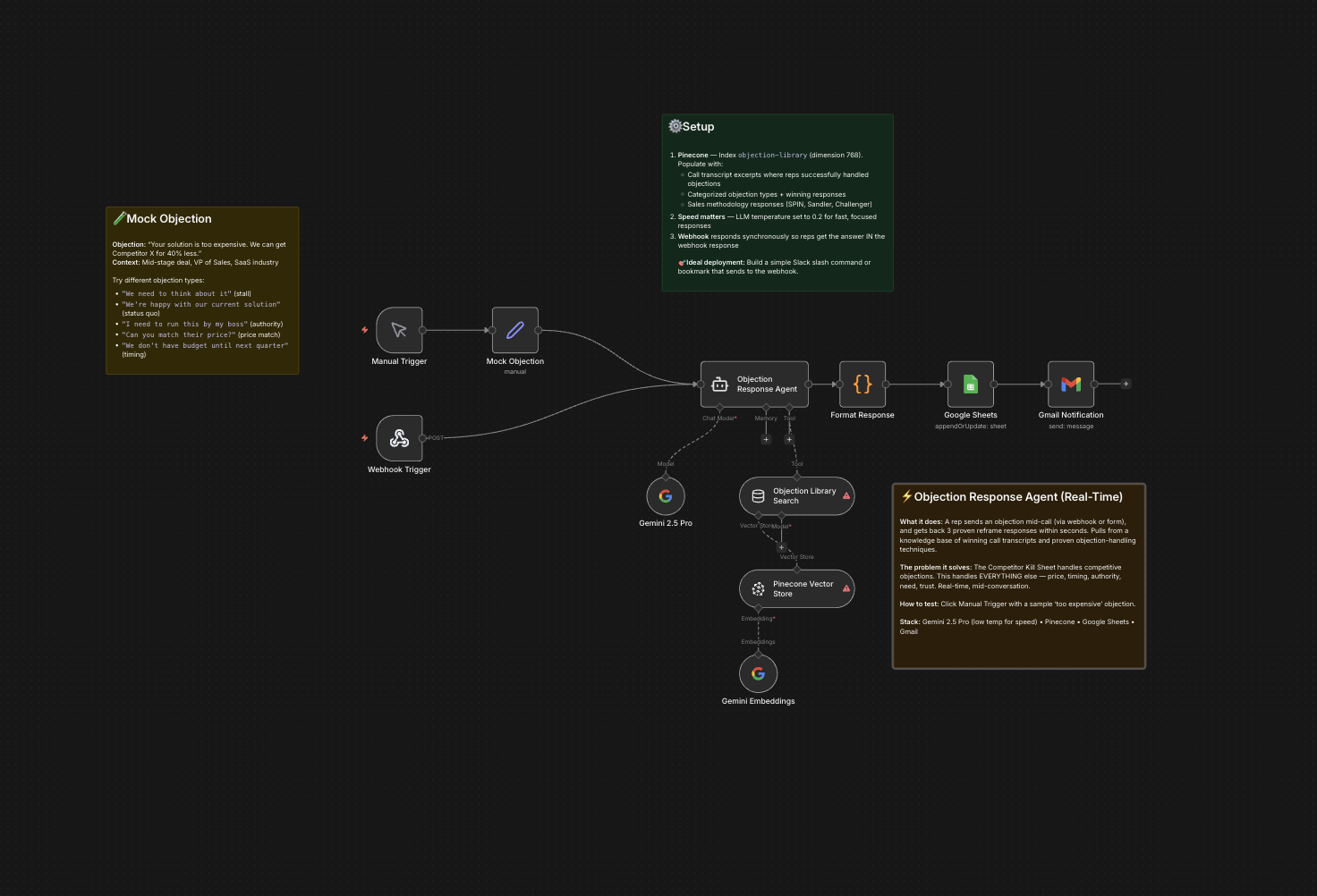Add a Memory node with the plus button

click(766, 440)
